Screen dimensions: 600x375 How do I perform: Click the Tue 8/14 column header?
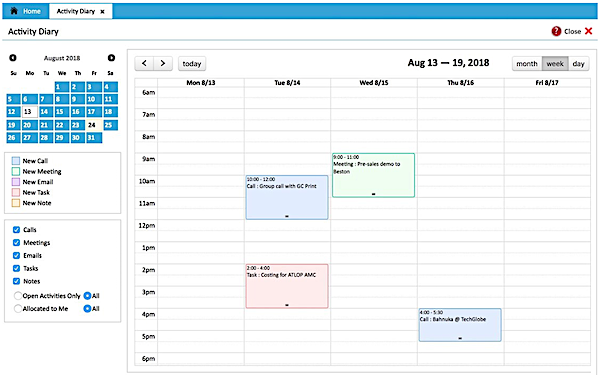[287, 83]
